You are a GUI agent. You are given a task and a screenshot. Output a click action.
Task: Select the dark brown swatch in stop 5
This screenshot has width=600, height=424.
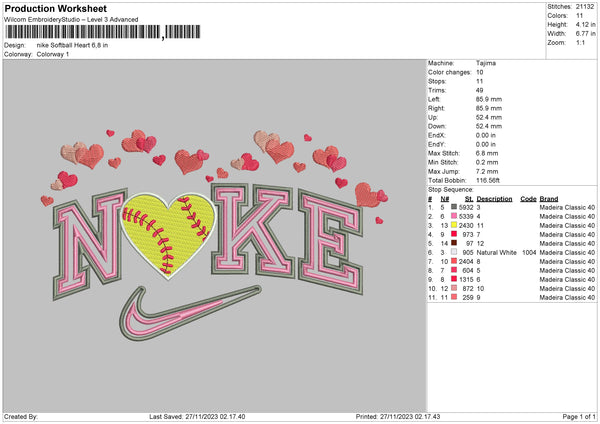tap(454, 243)
